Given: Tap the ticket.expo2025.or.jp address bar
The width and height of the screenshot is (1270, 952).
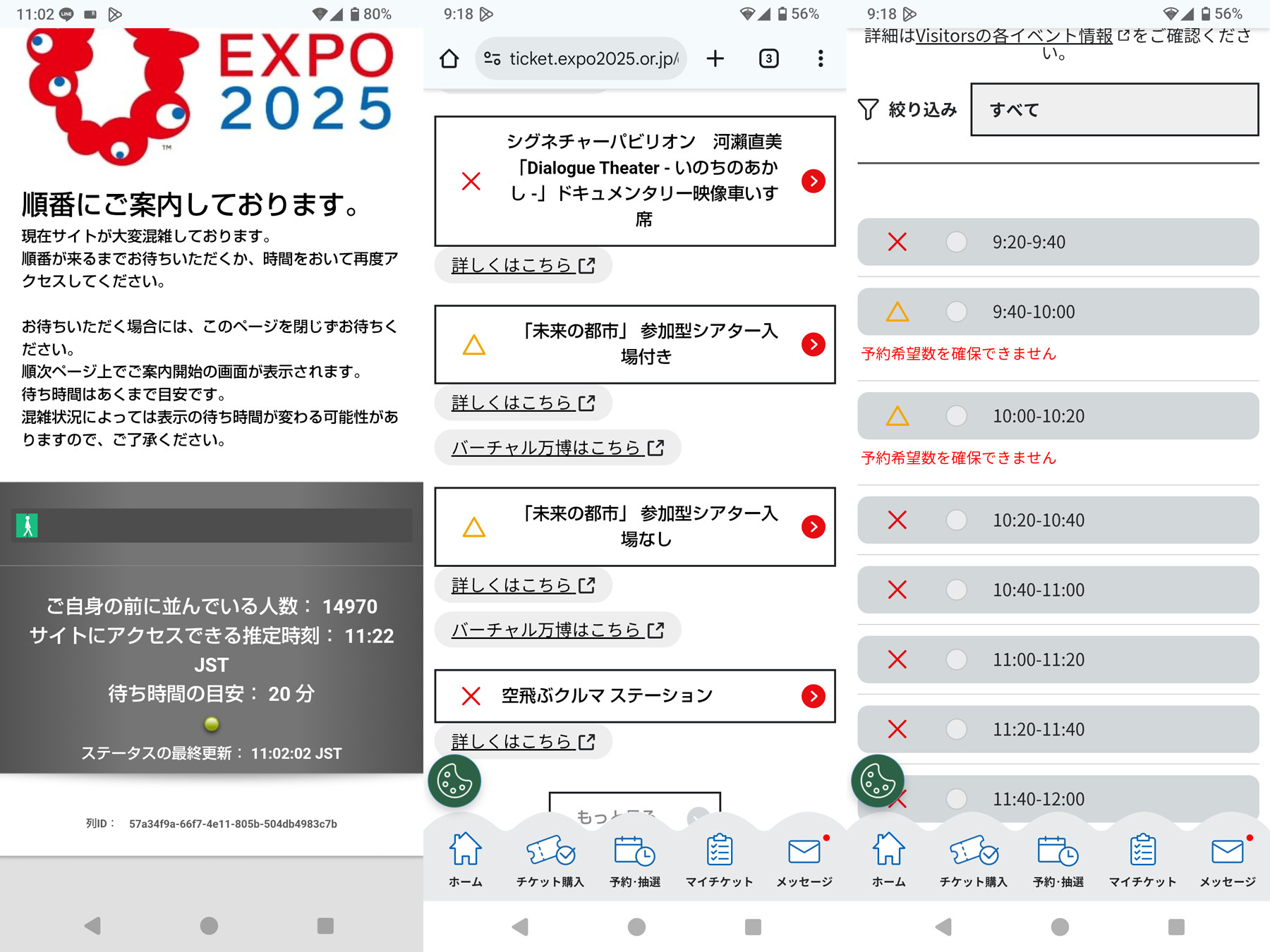Looking at the screenshot, I should [582, 59].
